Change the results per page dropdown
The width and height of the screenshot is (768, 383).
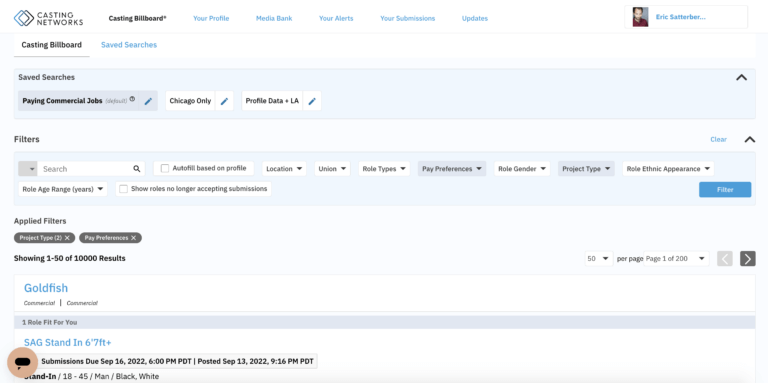click(x=599, y=259)
